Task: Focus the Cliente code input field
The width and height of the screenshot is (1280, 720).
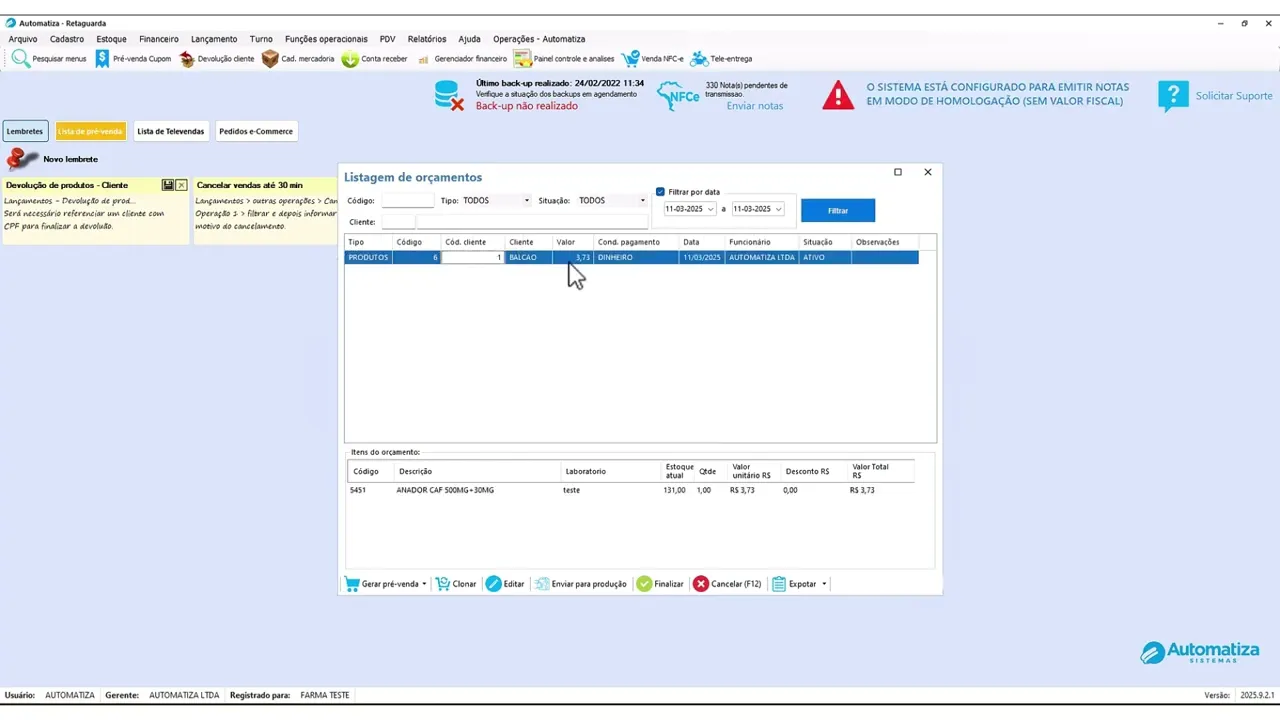Action: [397, 222]
